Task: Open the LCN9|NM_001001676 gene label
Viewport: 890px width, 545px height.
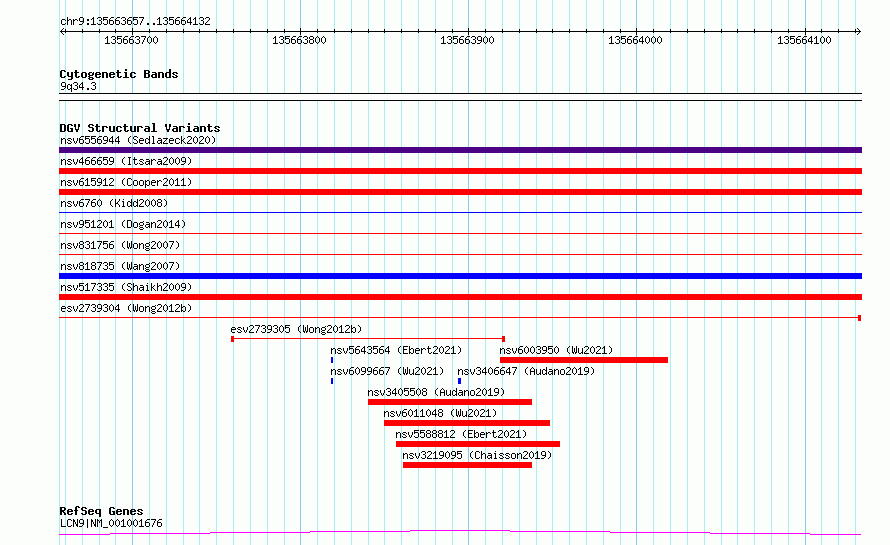Action: 111,523
